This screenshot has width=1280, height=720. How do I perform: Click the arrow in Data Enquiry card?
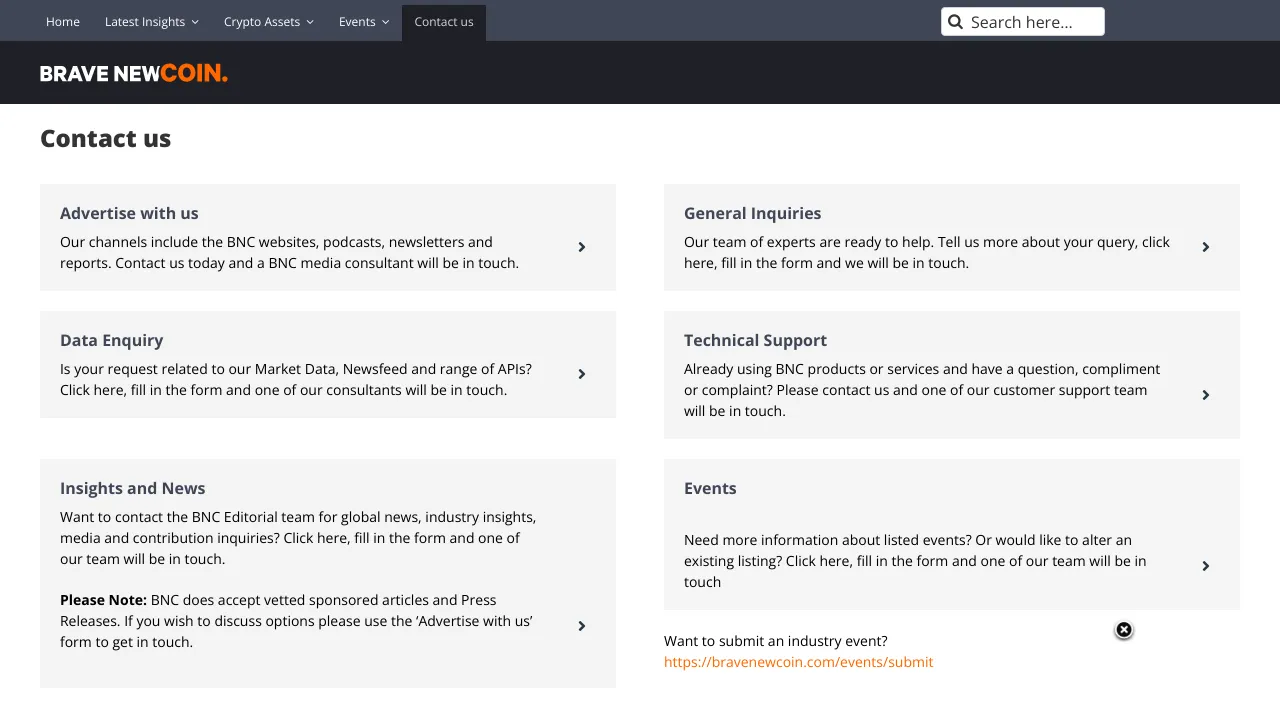tap(581, 374)
